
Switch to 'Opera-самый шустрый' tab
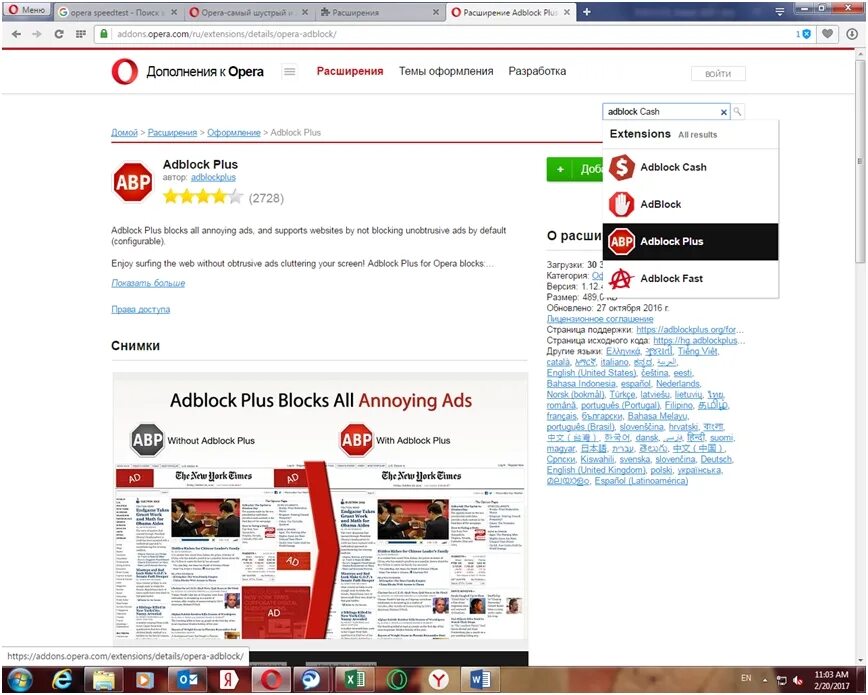point(247,12)
